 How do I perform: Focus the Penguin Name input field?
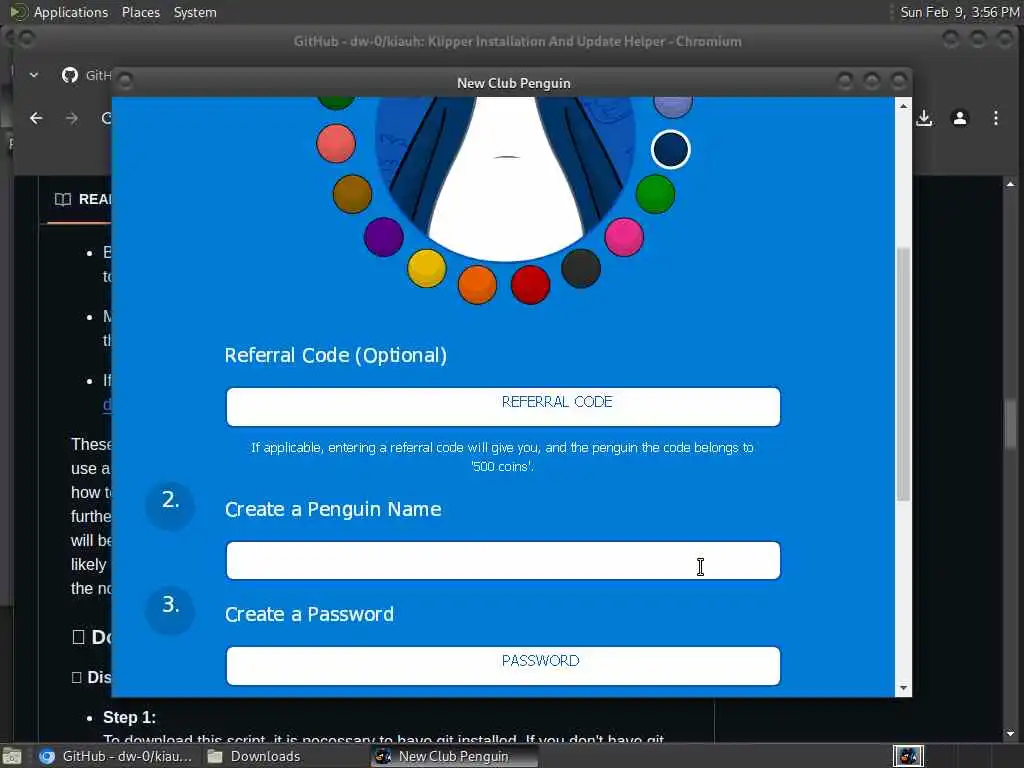coord(503,560)
